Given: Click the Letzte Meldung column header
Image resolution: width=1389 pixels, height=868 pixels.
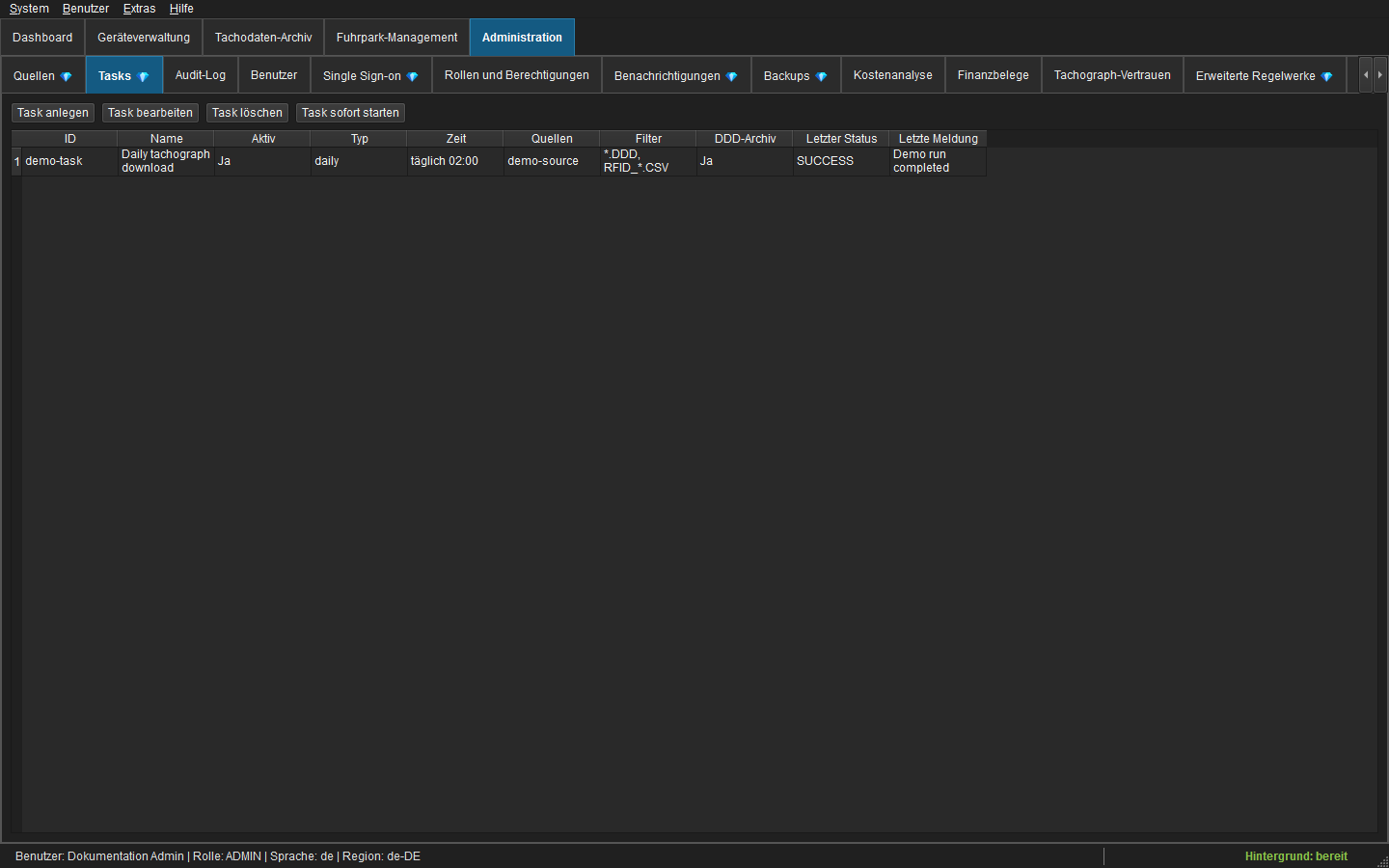Looking at the screenshot, I should [938, 139].
